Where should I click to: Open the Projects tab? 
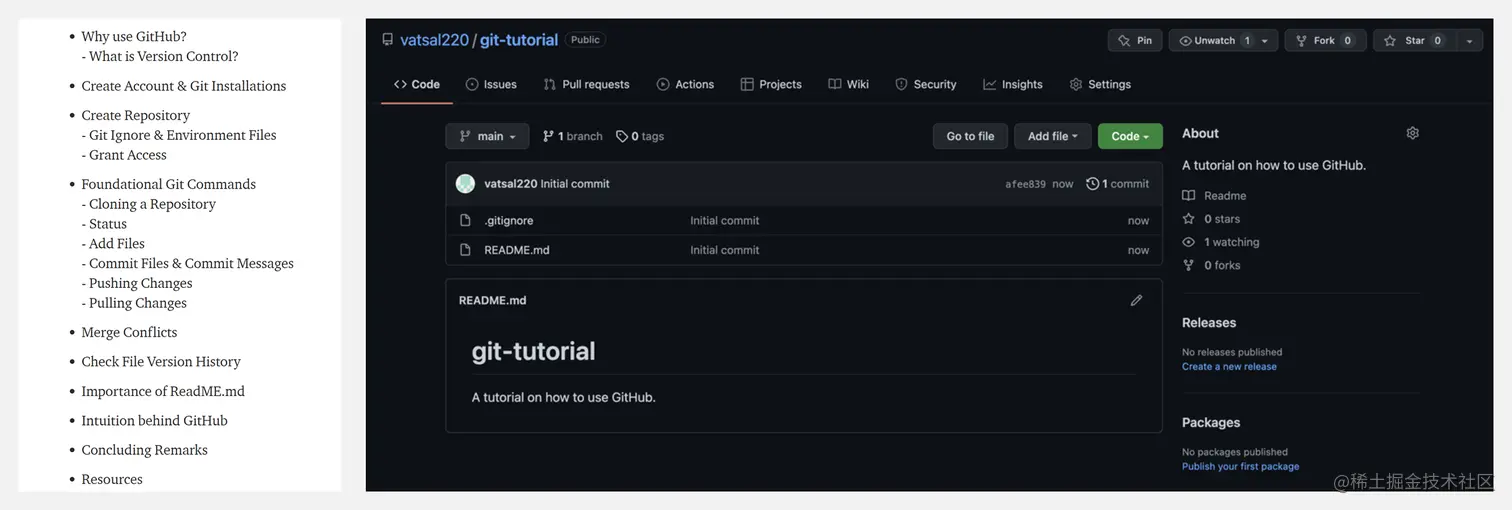point(771,84)
